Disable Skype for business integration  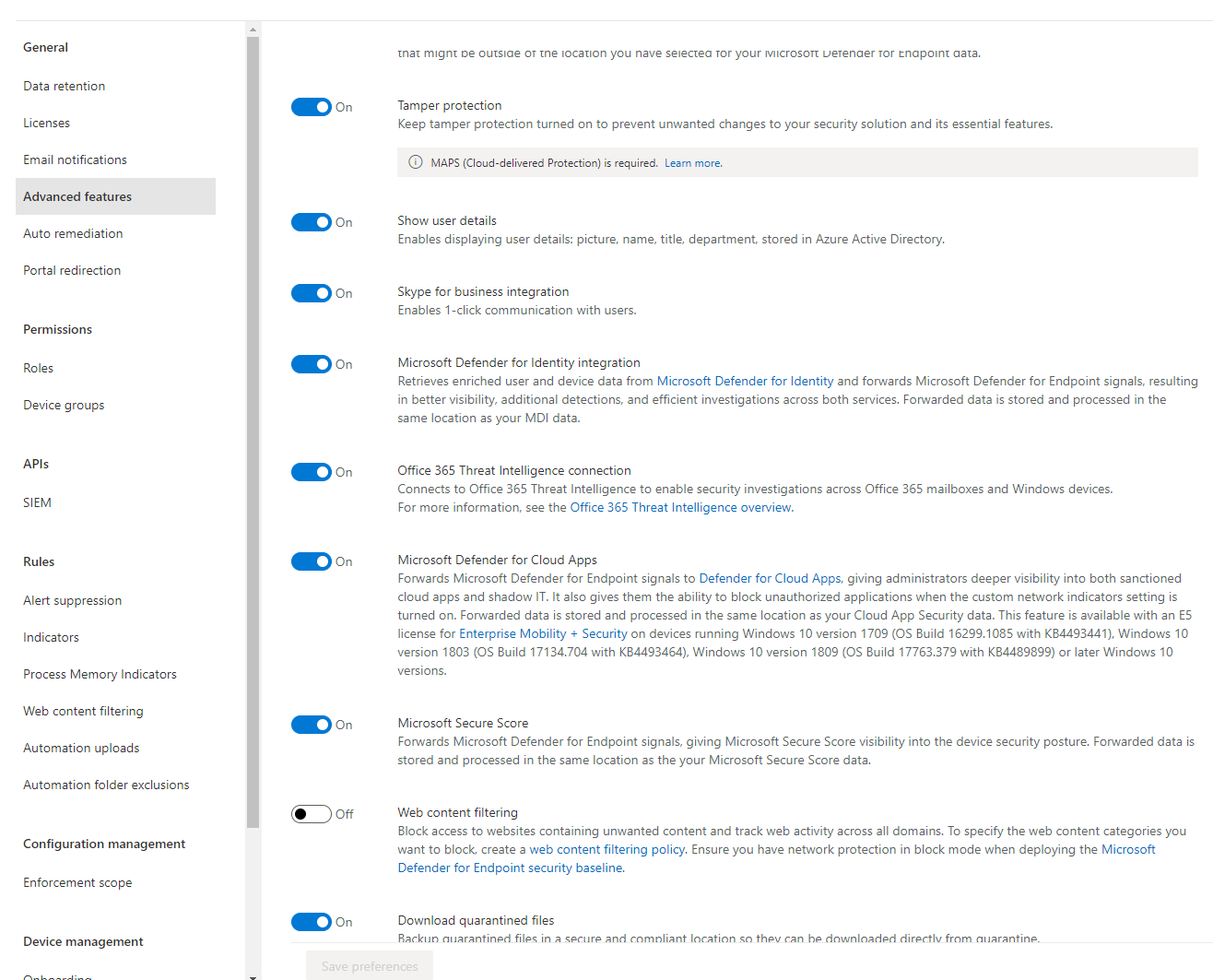tap(312, 293)
